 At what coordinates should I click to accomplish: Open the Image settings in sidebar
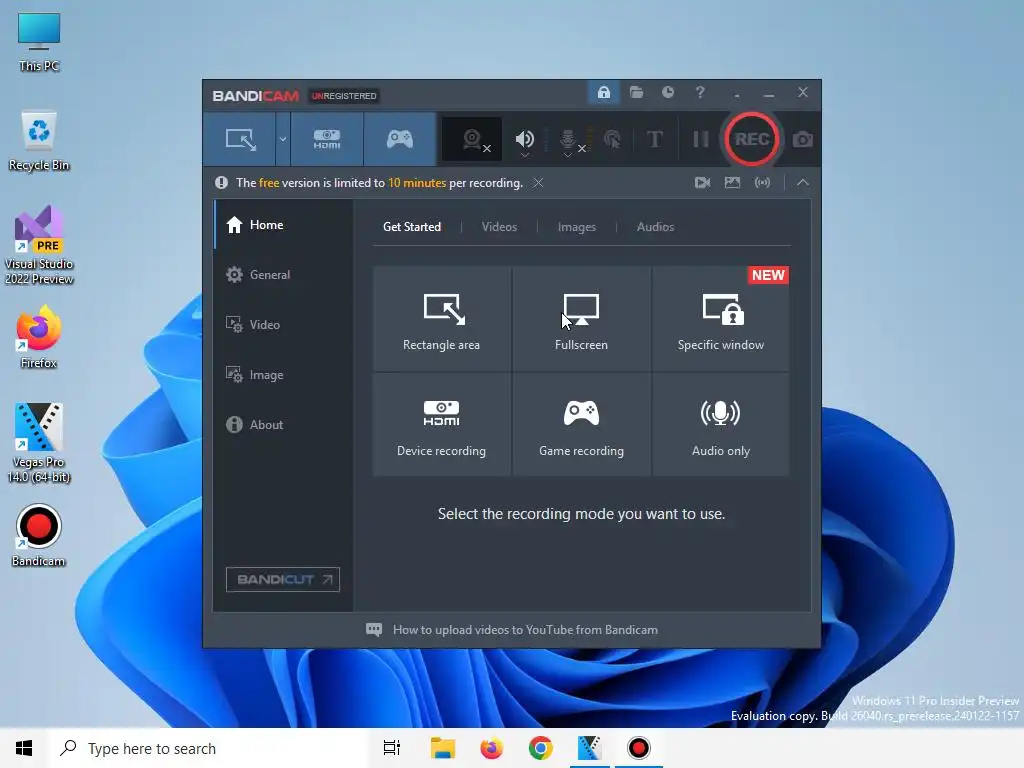283,375
